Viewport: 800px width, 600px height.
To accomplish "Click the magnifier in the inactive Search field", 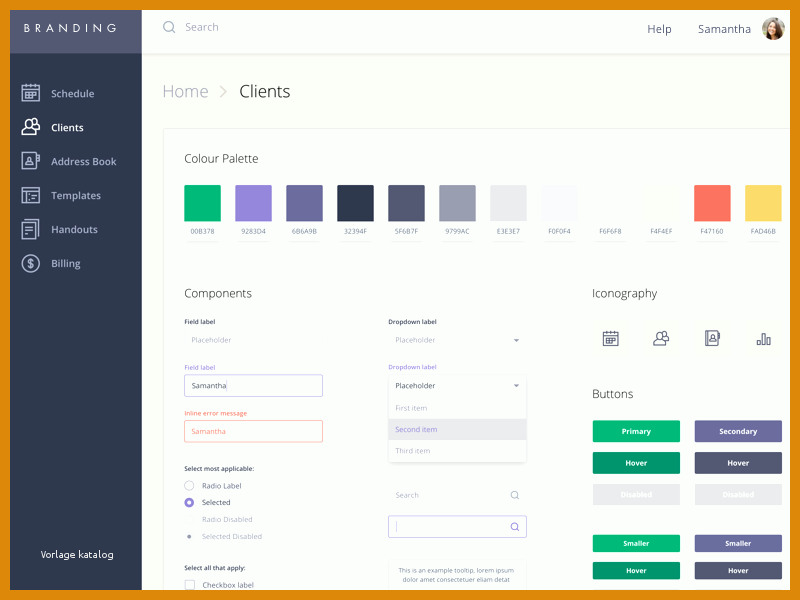I will (515, 495).
